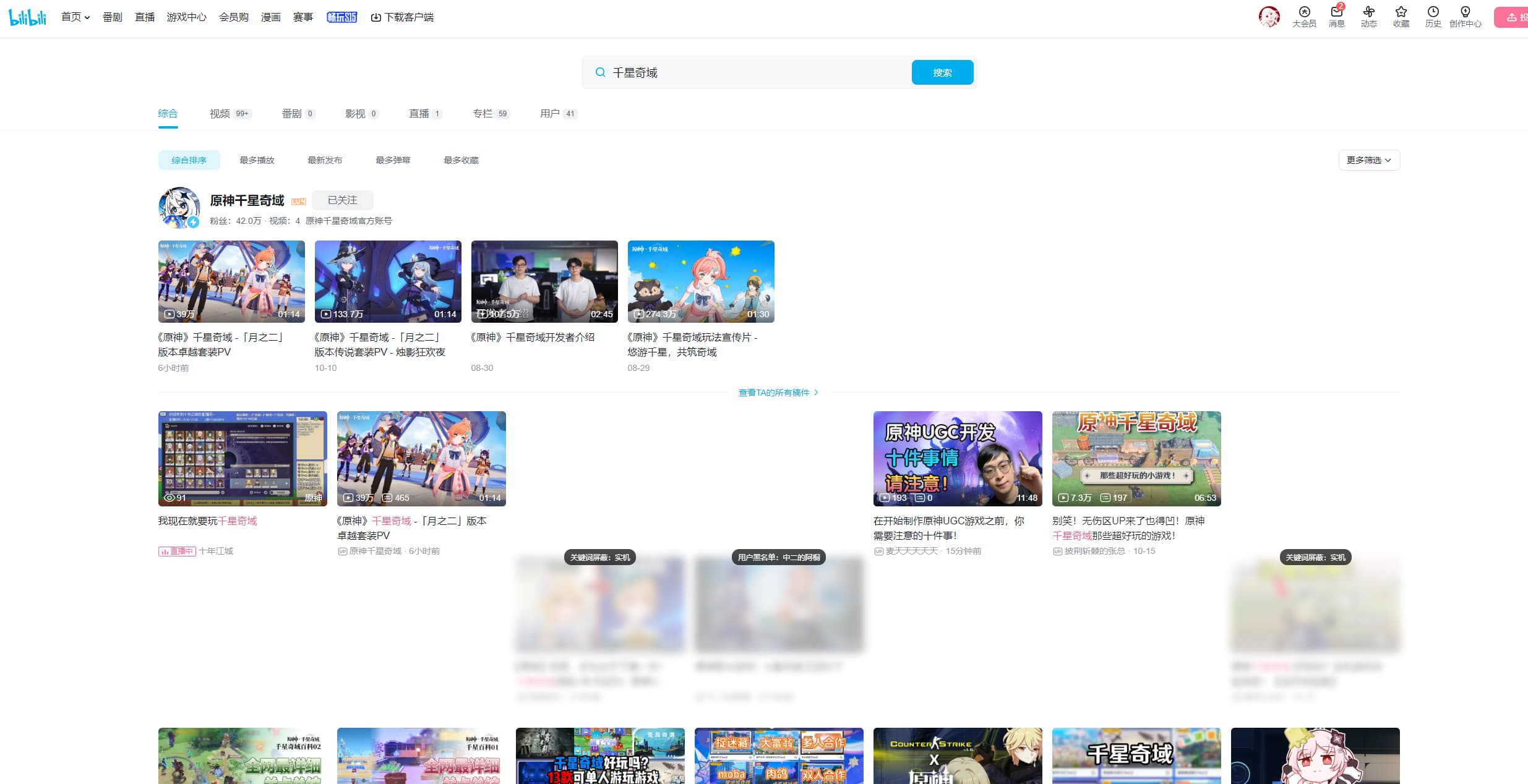Viewport: 1528px width, 784px height.
Task: Click the user avatar in header
Action: pyautogui.click(x=1269, y=17)
